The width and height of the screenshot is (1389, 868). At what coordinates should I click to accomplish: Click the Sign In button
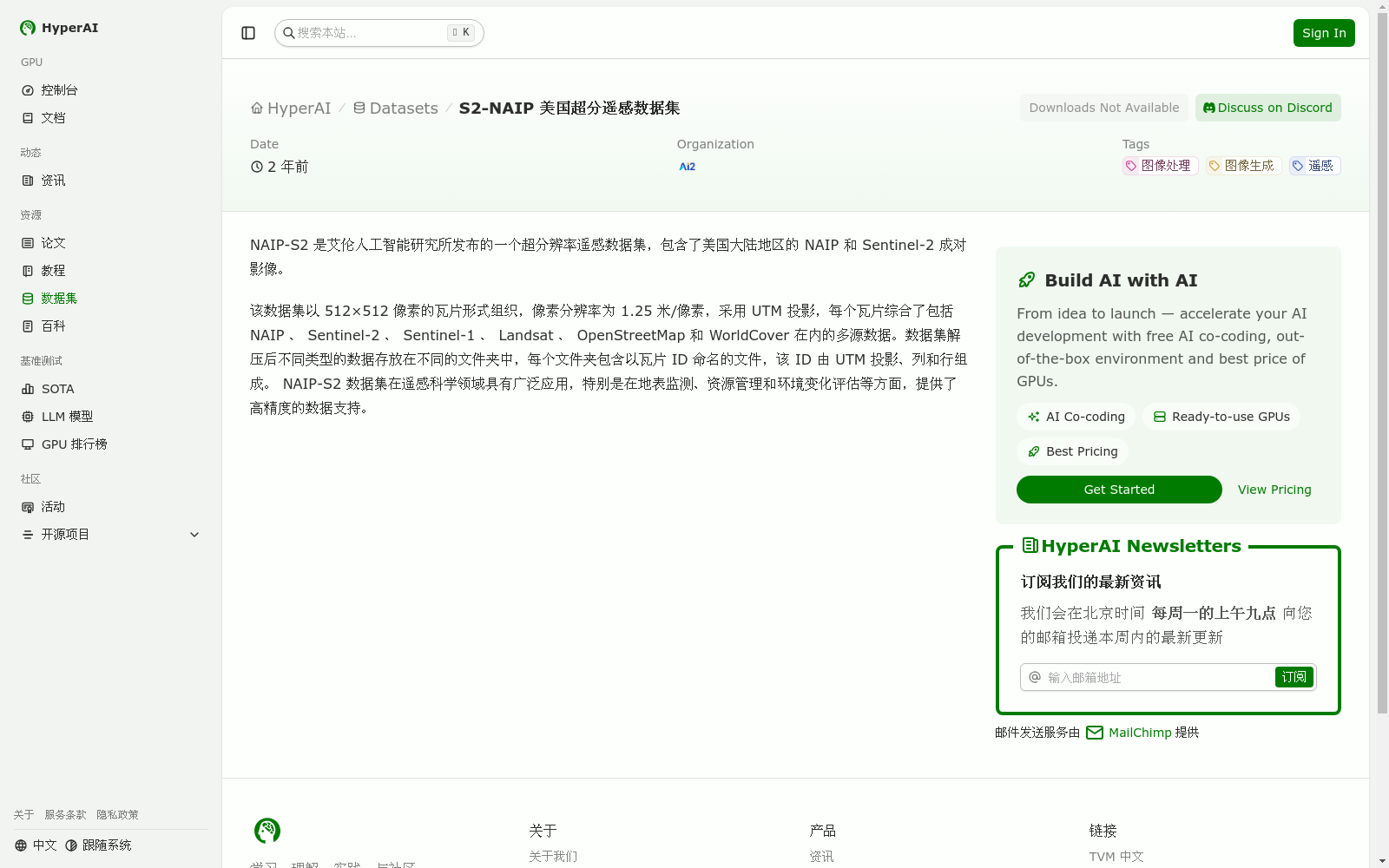point(1324,33)
